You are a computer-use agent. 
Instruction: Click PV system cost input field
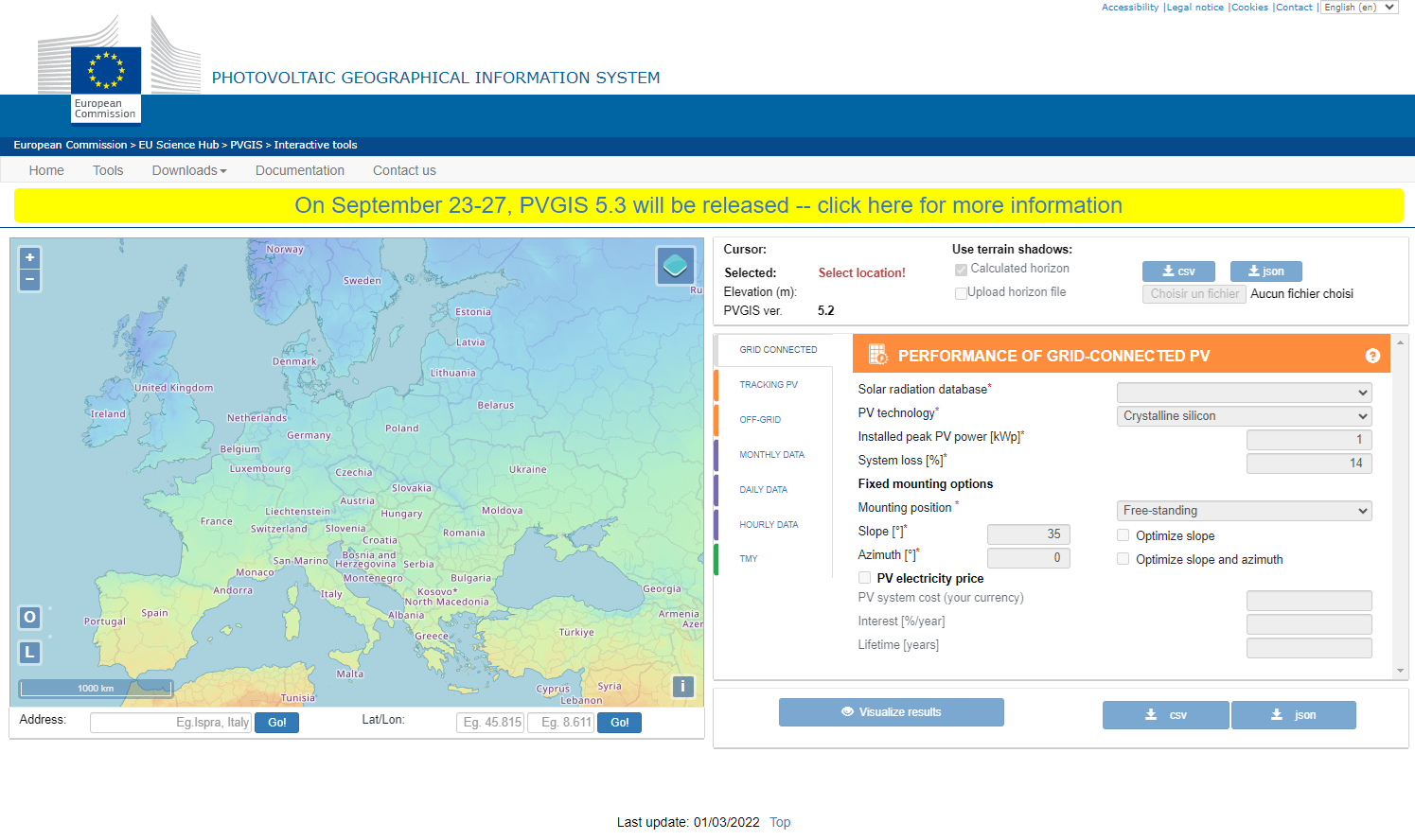1309,601
